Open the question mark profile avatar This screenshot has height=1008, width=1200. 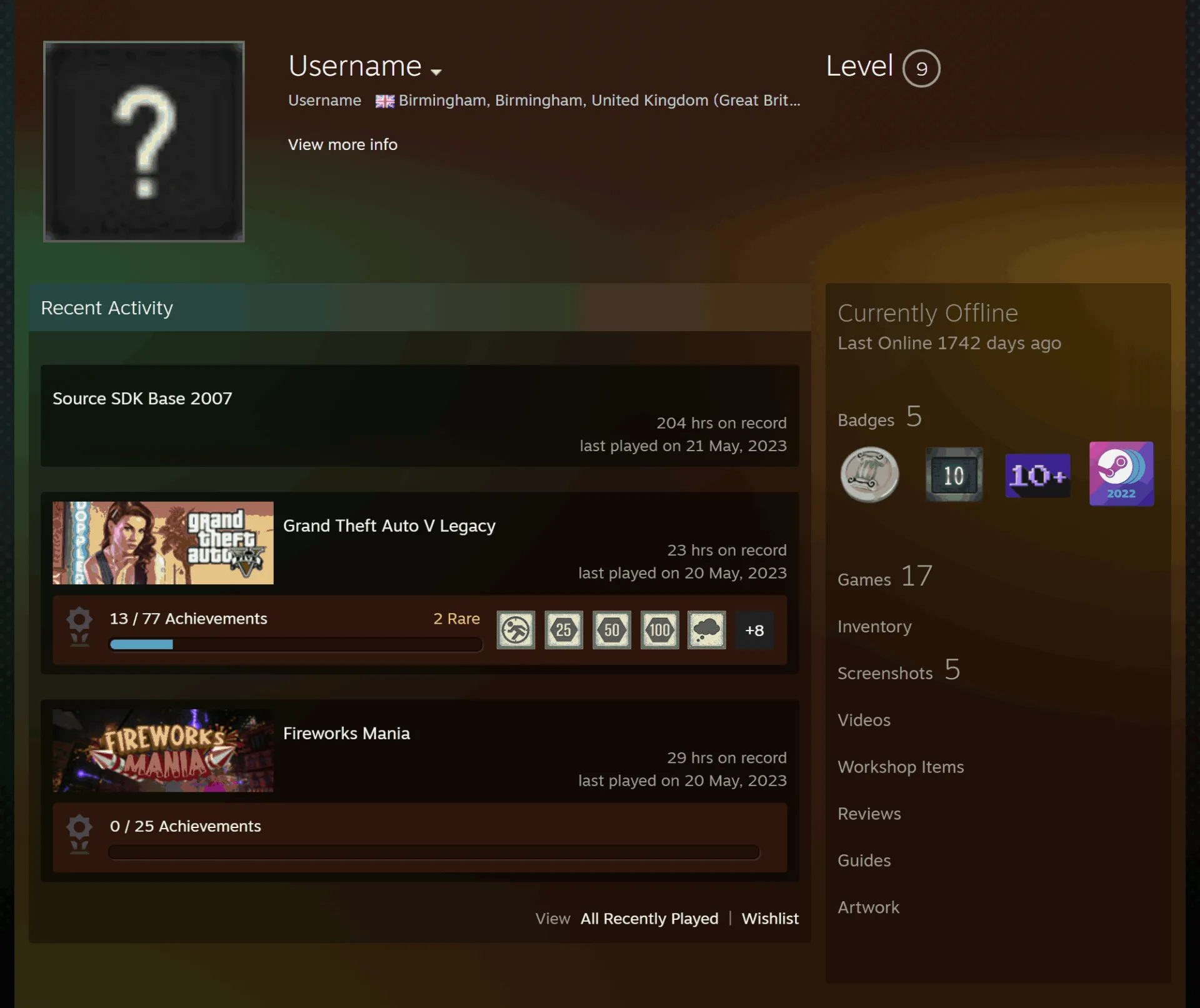pyautogui.click(x=144, y=141)
